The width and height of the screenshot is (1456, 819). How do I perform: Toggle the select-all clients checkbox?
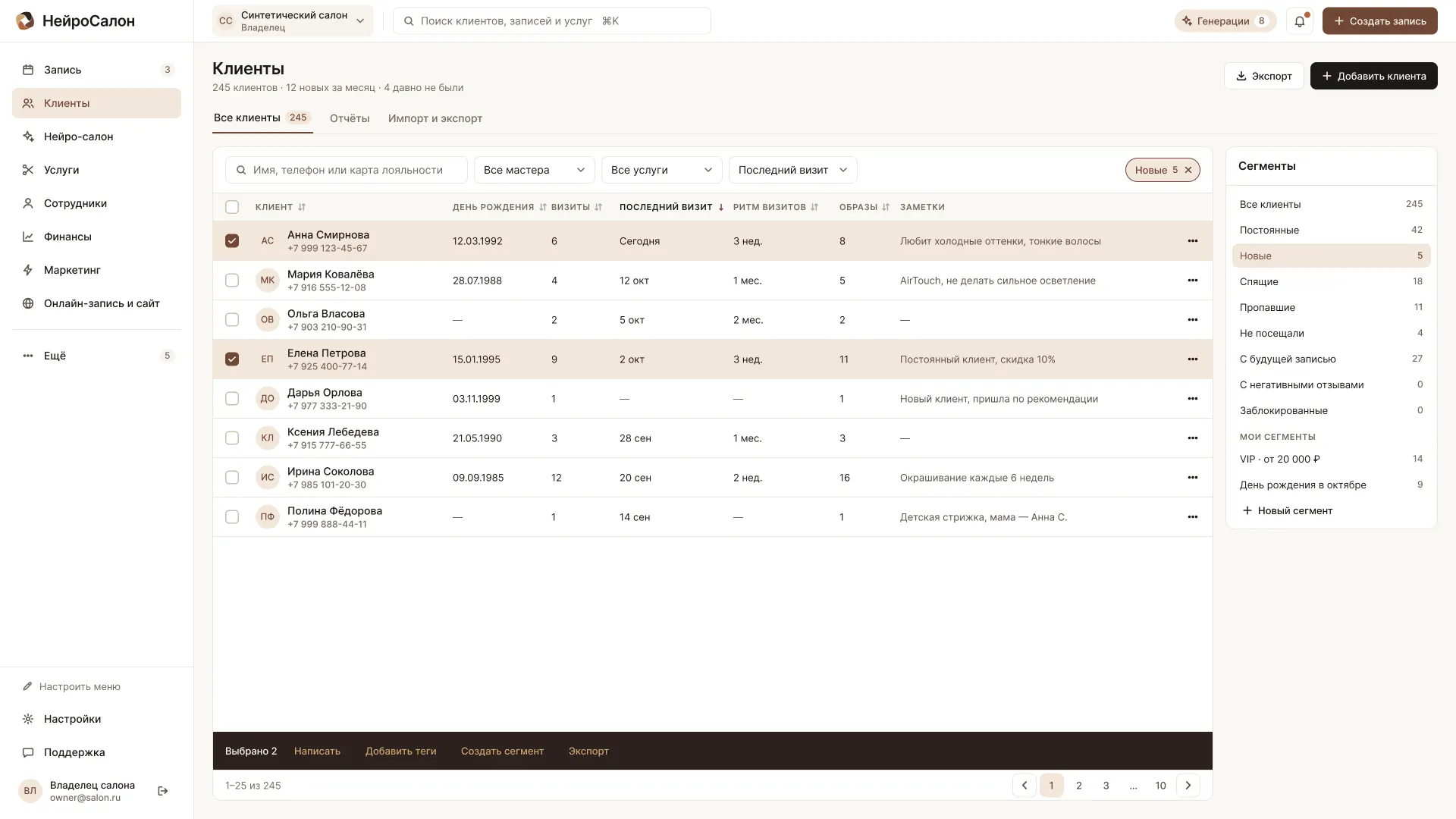(x=232, y=207)
